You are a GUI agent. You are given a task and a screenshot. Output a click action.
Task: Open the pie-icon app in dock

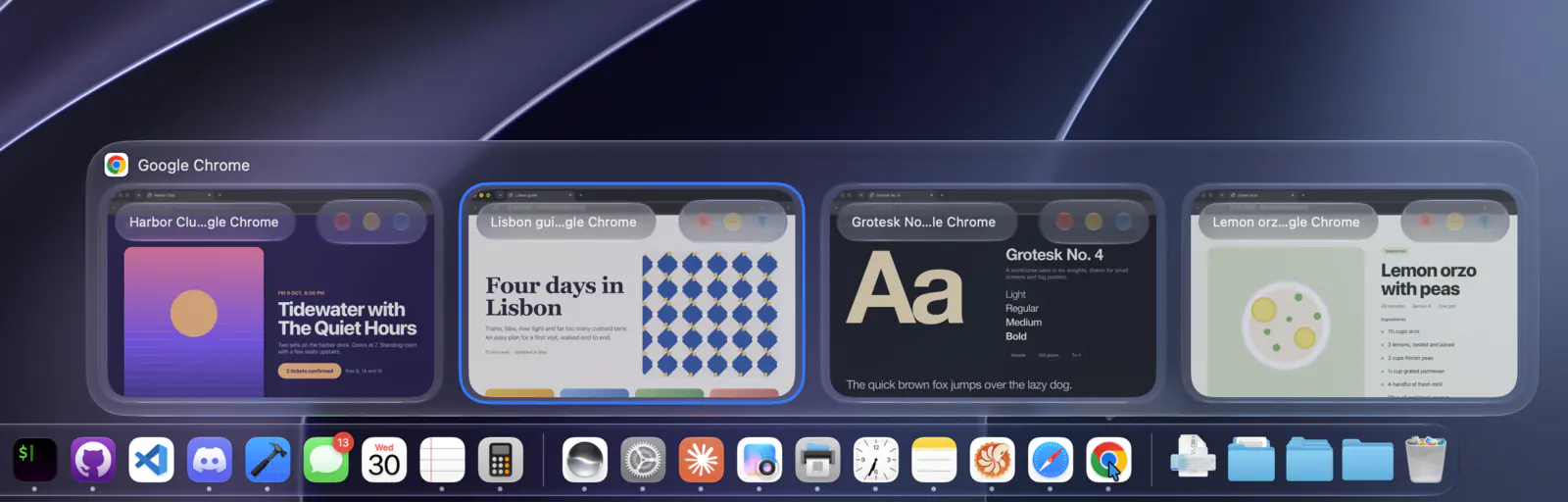point(992,460)
